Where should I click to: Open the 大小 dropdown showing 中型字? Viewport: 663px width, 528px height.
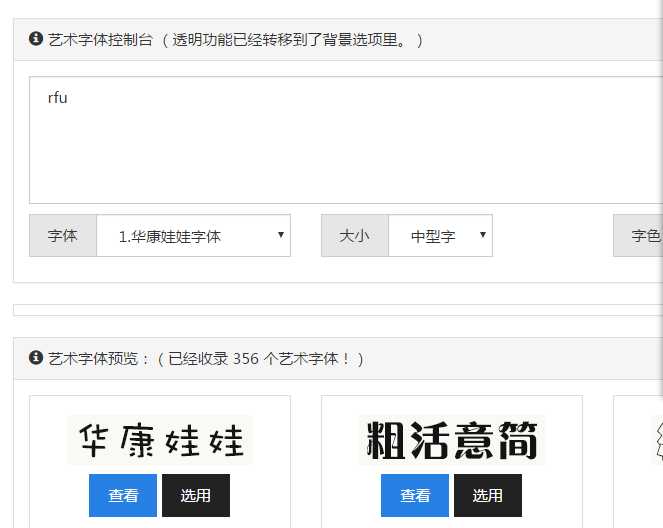pyautogui.click(x=441, y=235)
